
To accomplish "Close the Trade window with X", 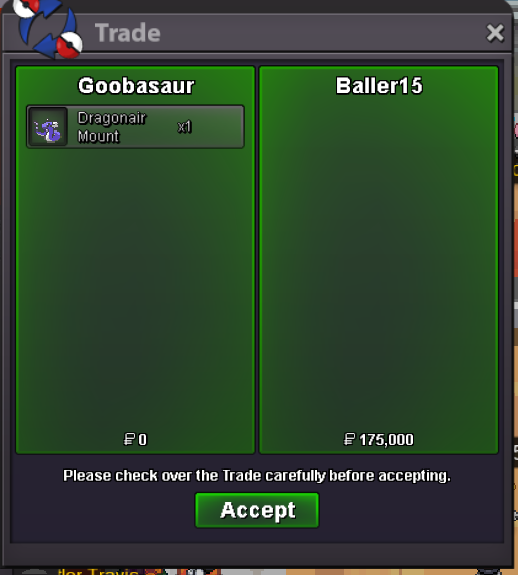I will 495,33.
